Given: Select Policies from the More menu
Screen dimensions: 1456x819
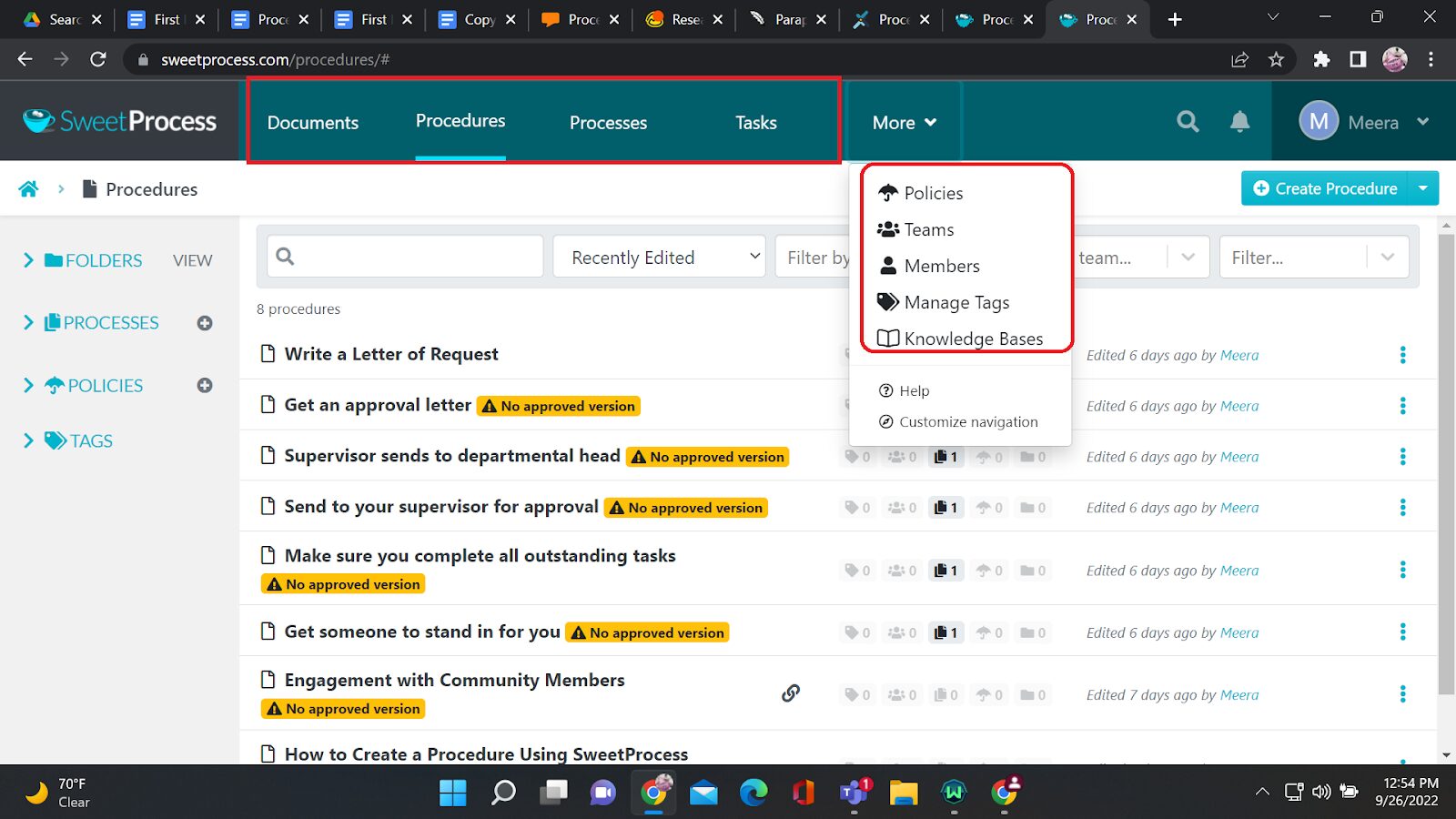Looking at the screenshot, I should point(920,193).
